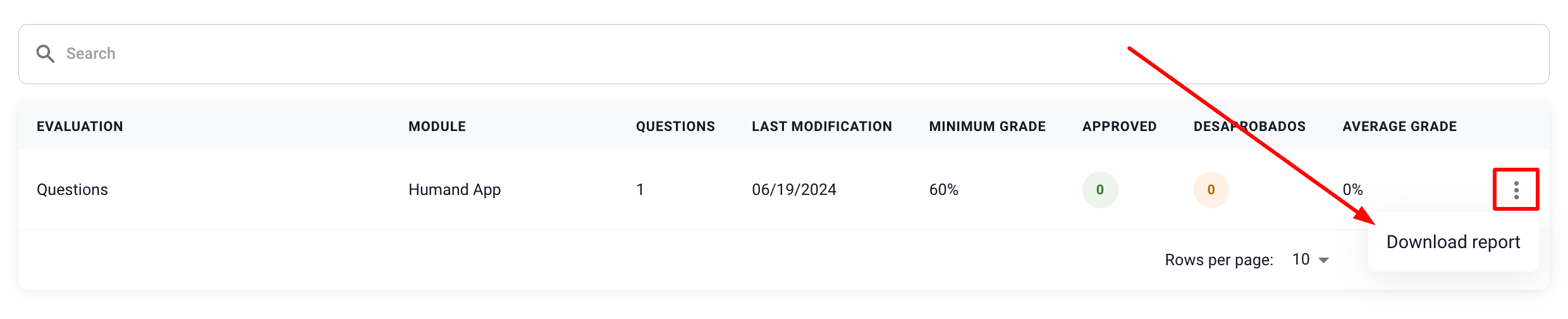The image size is (1568, 319).
Task: Click the 0% average grade cell
Action: click(x=1352, y=190)
